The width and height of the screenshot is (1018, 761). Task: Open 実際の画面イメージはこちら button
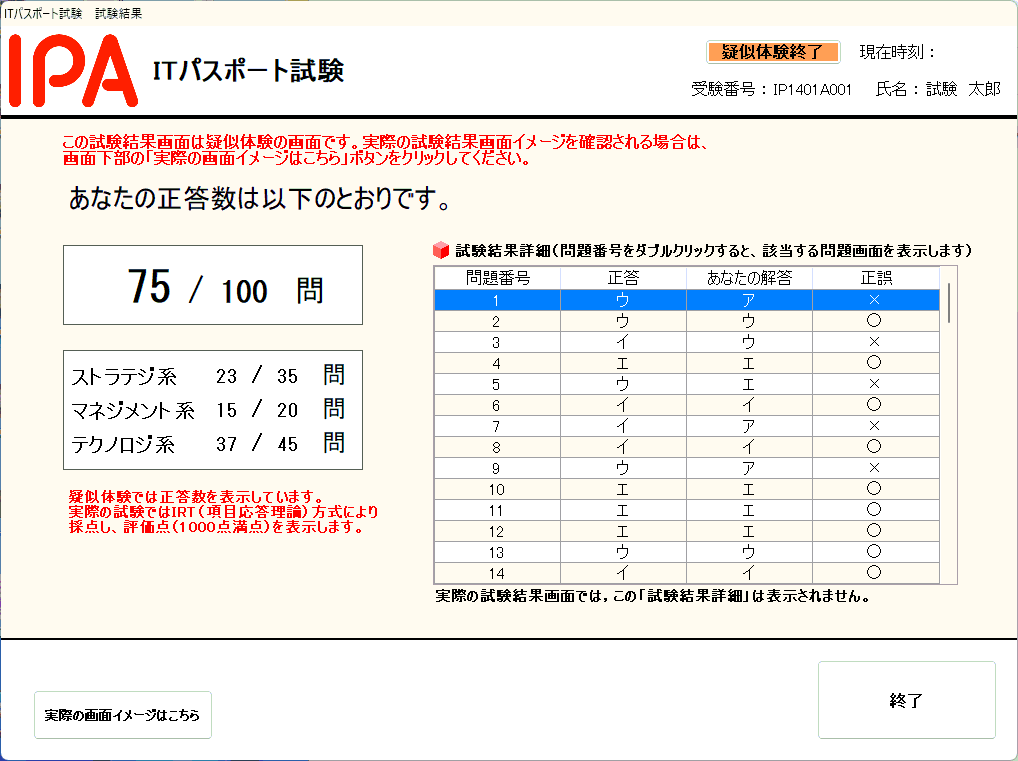123,715
